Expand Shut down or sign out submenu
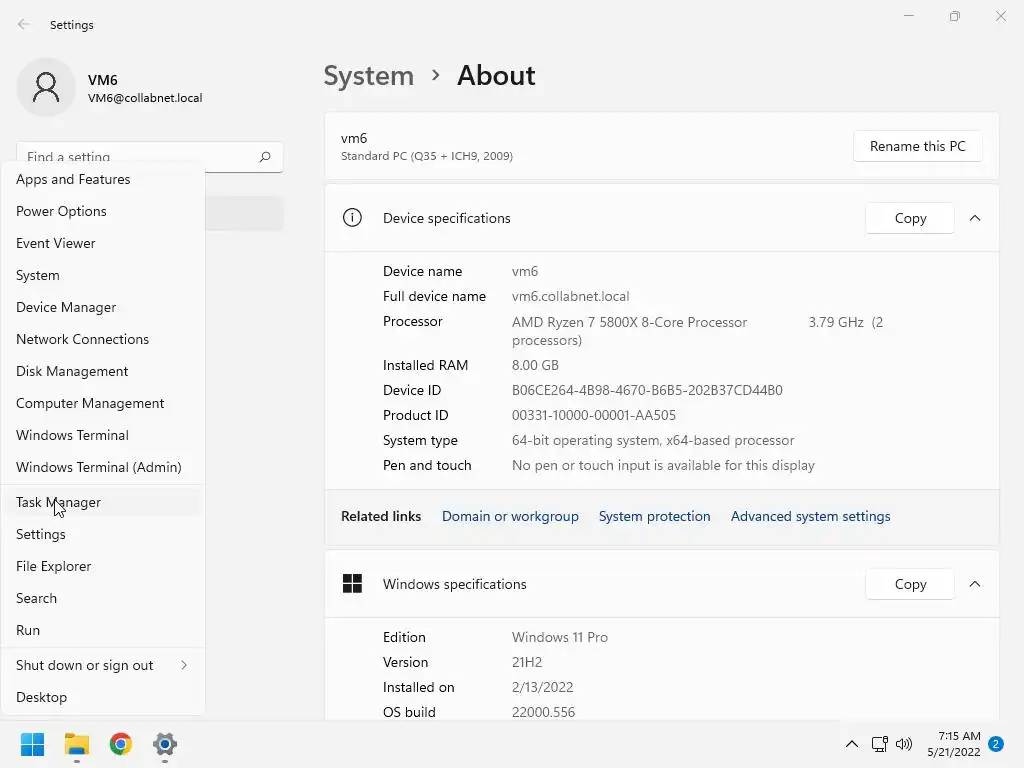Screen dimensions: 1024x768 coord(103,665)
